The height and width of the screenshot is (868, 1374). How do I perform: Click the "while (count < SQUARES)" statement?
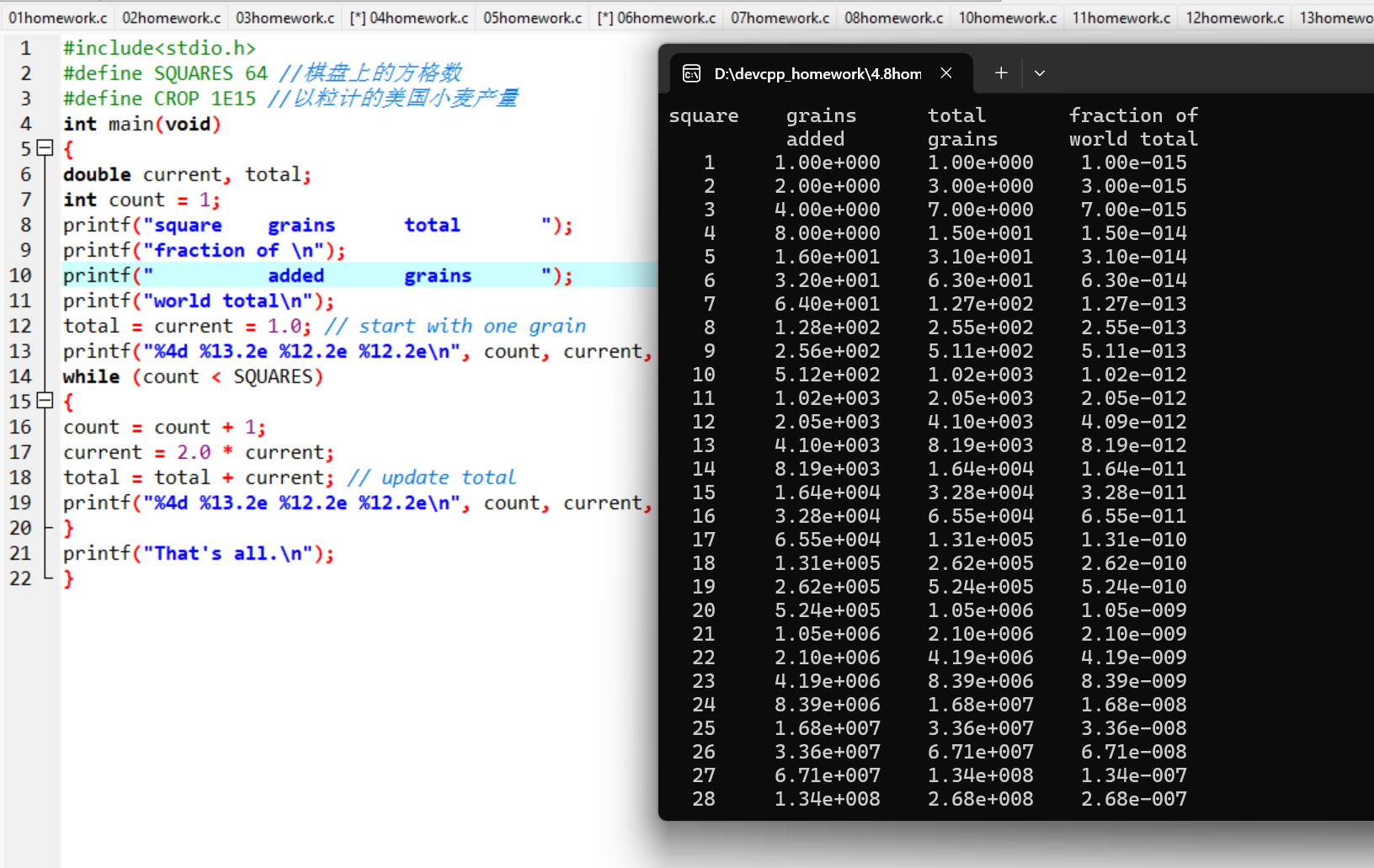[193, 376]
